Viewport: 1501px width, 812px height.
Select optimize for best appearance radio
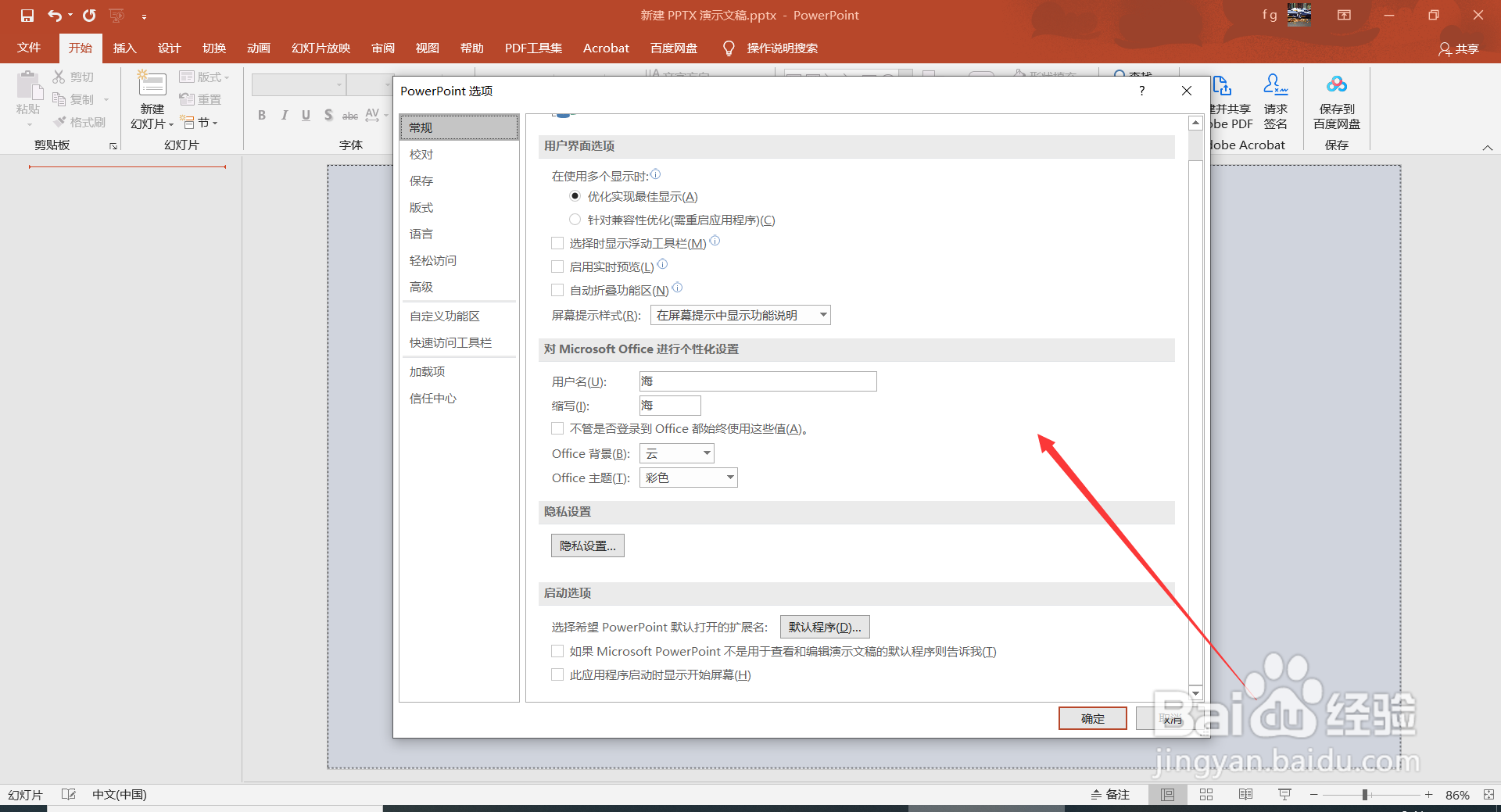coord(575,196)
